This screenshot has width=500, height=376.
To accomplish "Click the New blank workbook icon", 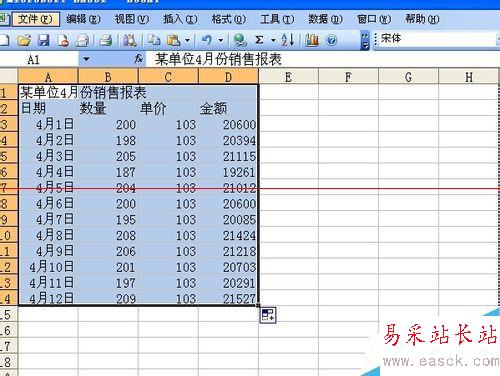I will pyautogui.click(x=5, y=40).
